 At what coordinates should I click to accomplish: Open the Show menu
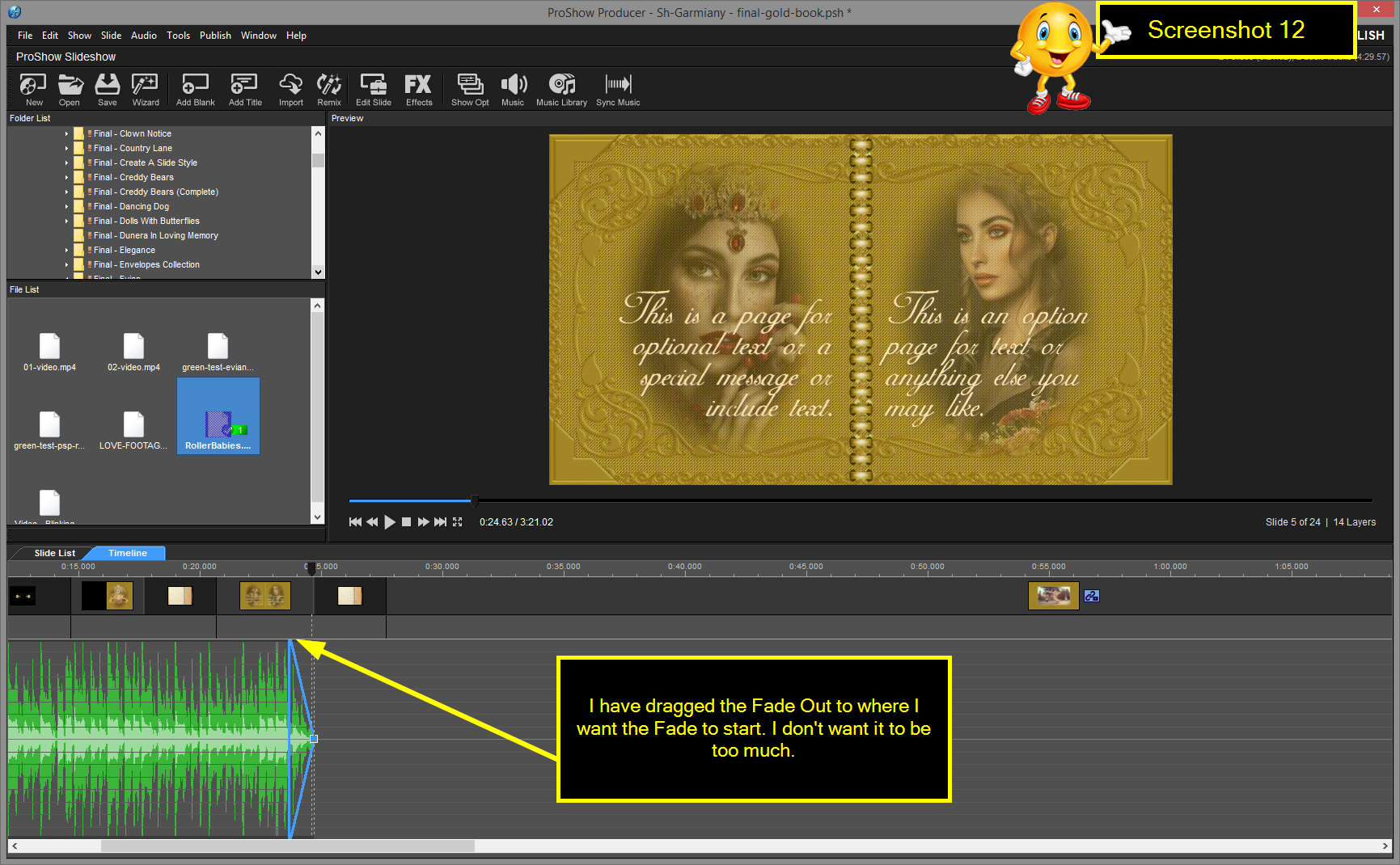coord(79,36)
